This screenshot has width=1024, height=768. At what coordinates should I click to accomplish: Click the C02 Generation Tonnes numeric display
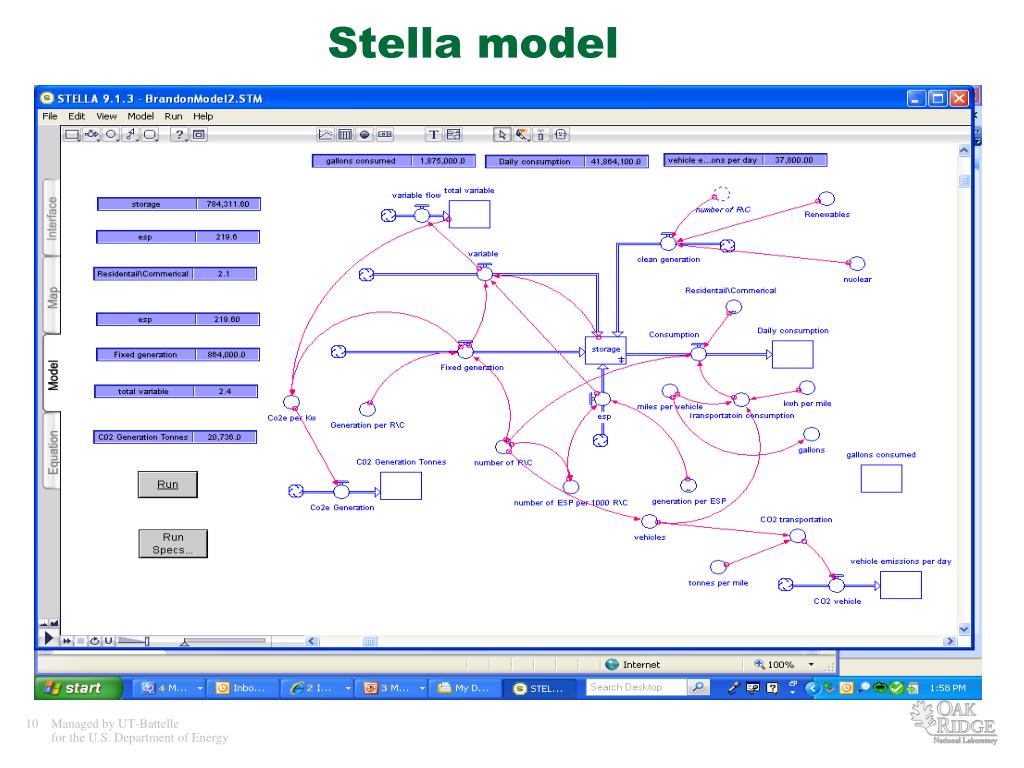click(x=175, y=437)
